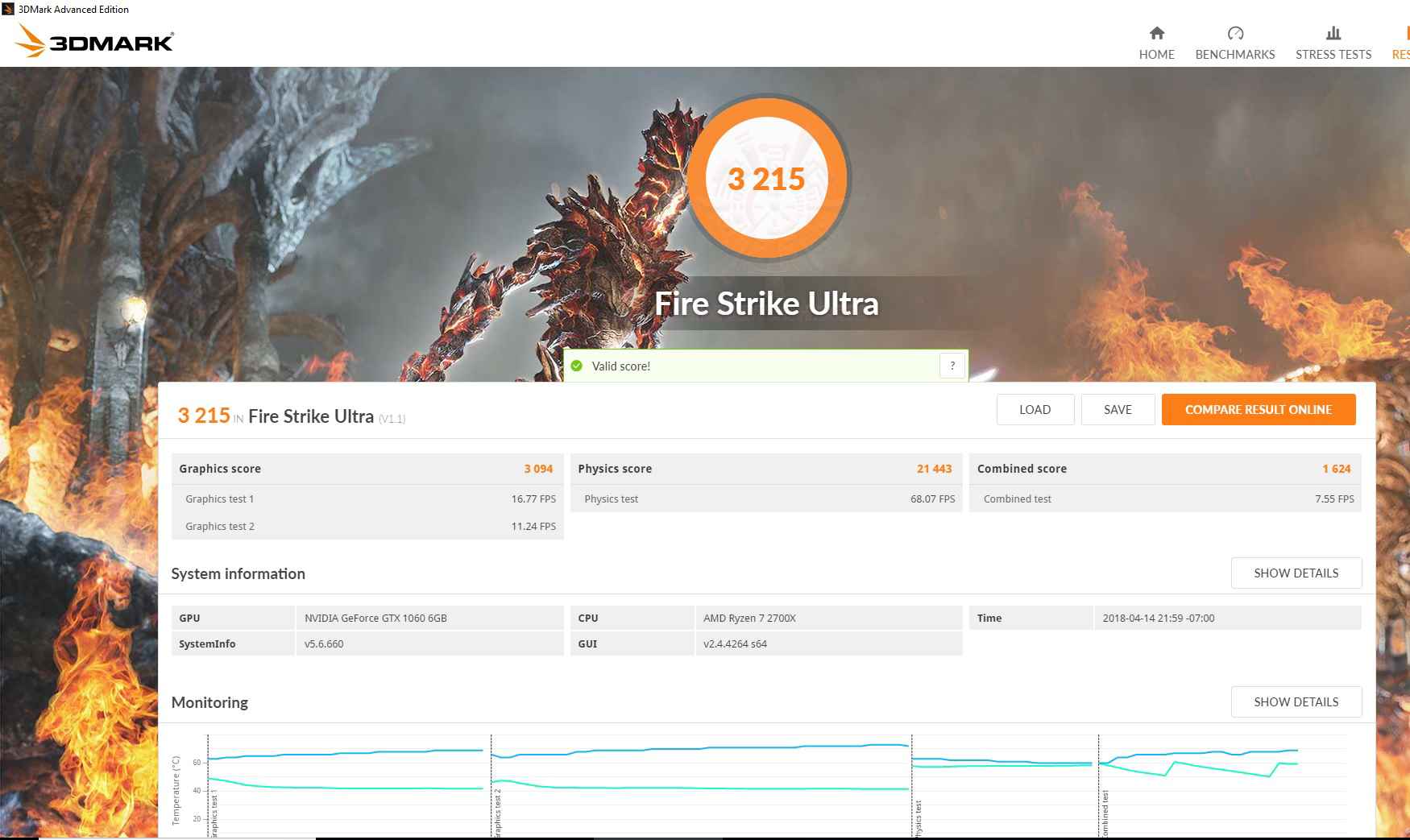Viewport: 1410px width, 840px height.
Task: Switch to the STRESS TESTS tab
Action: pyautogui.click(x=1333, y=54)
